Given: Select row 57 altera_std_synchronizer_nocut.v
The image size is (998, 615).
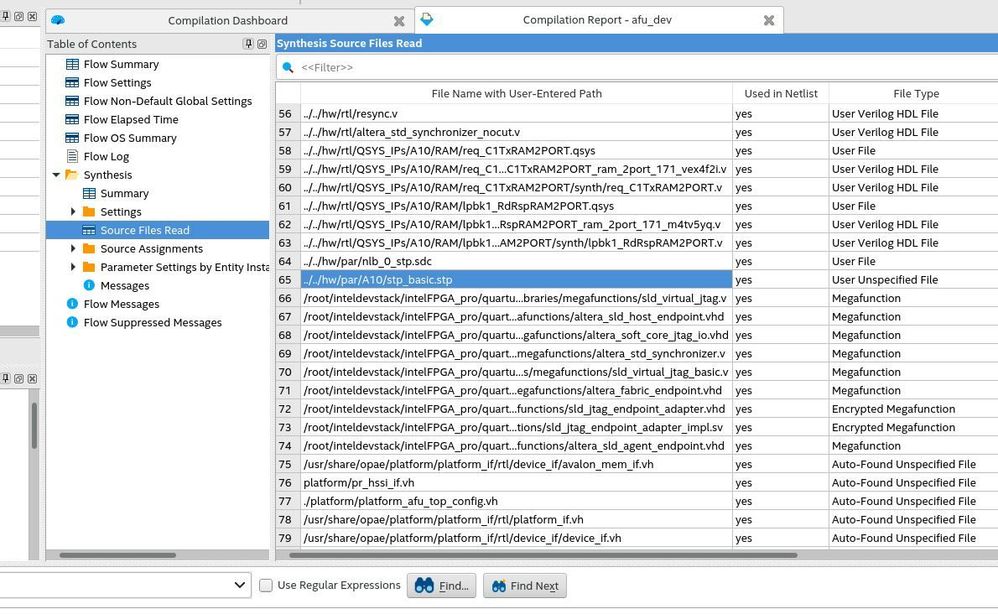Looking at the screenshot, I should 516,132.
